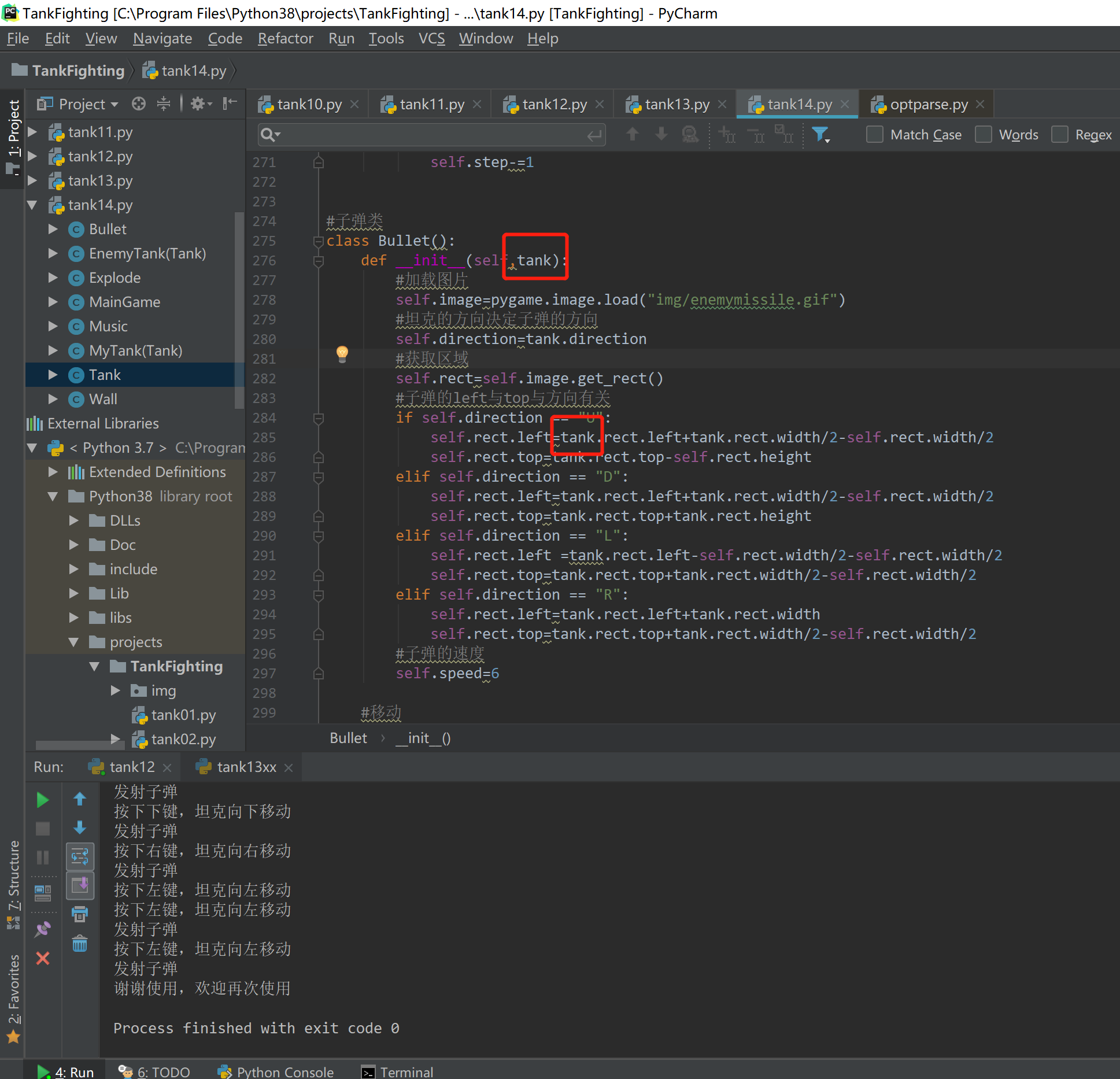1120x1079 pixels.
Task: Close the tank14.py editor tab
Action: (845, 104)
